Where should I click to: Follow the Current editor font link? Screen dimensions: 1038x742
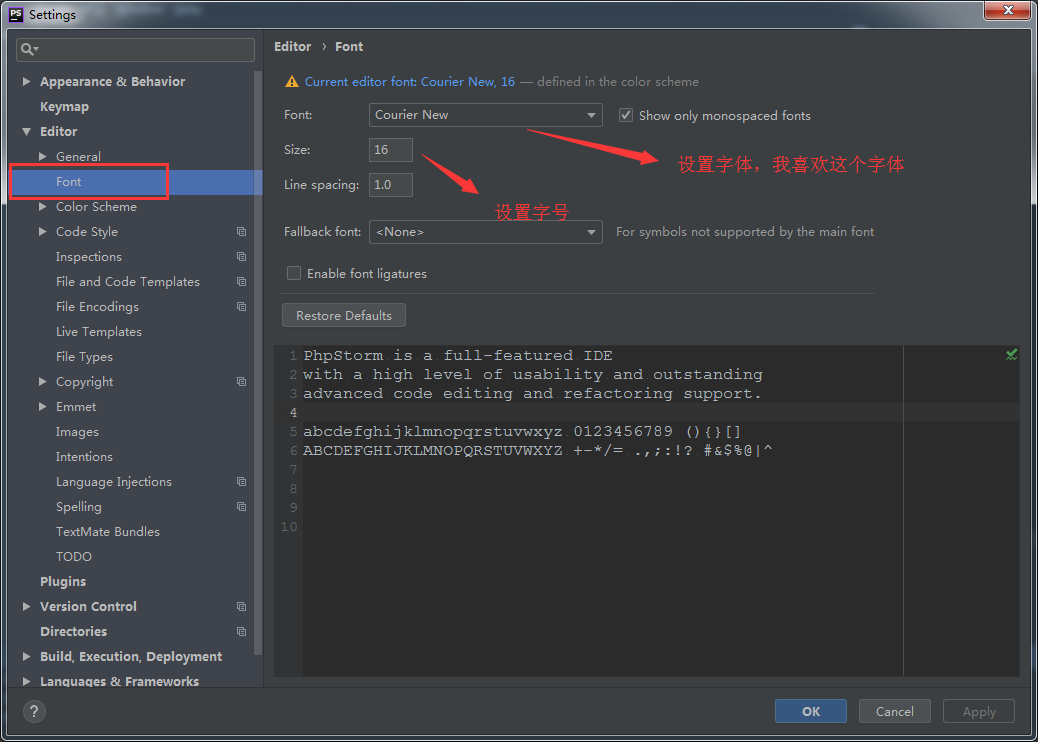point(410,81)
